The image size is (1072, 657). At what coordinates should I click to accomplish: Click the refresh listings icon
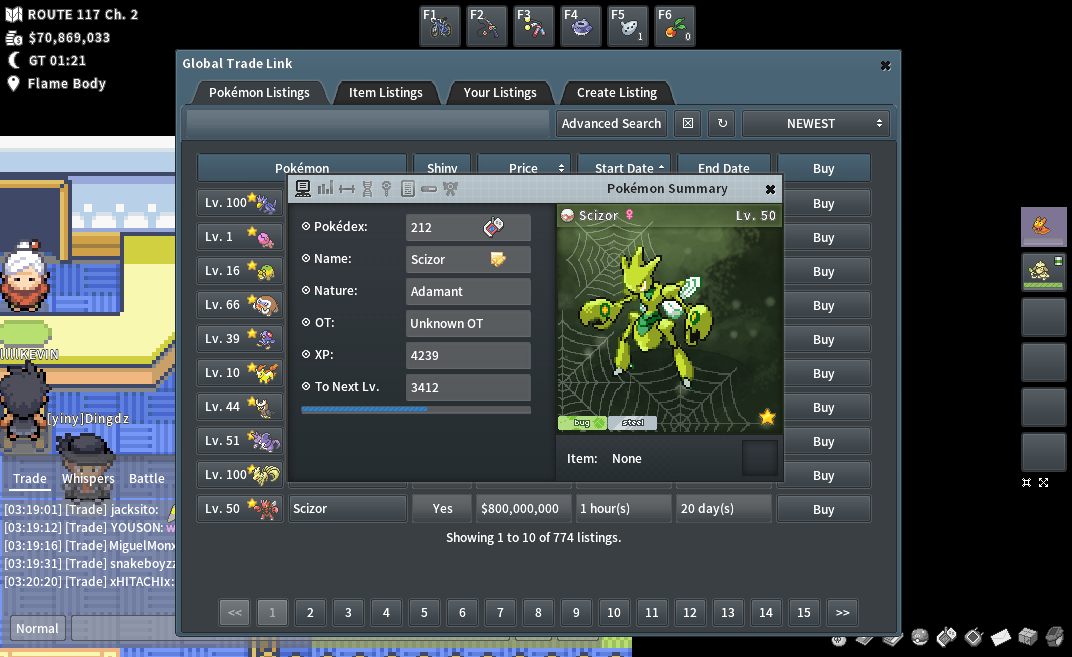pyautogui.click(x=722, y=124)
